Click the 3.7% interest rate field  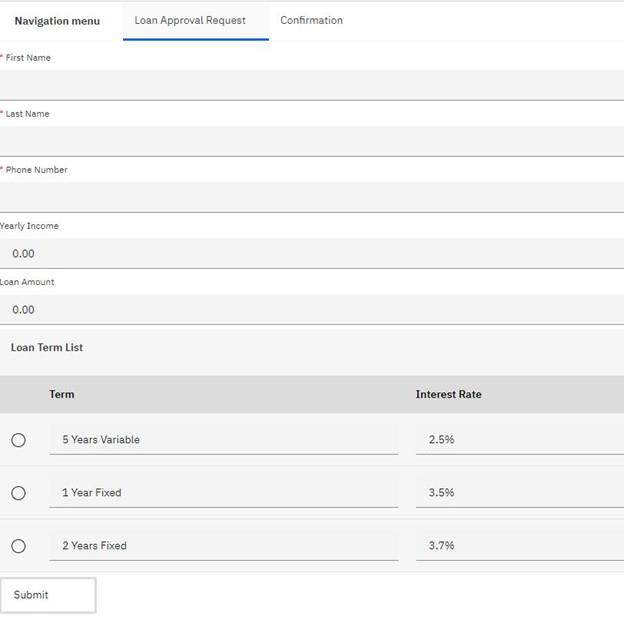click(x=519, y=546)
